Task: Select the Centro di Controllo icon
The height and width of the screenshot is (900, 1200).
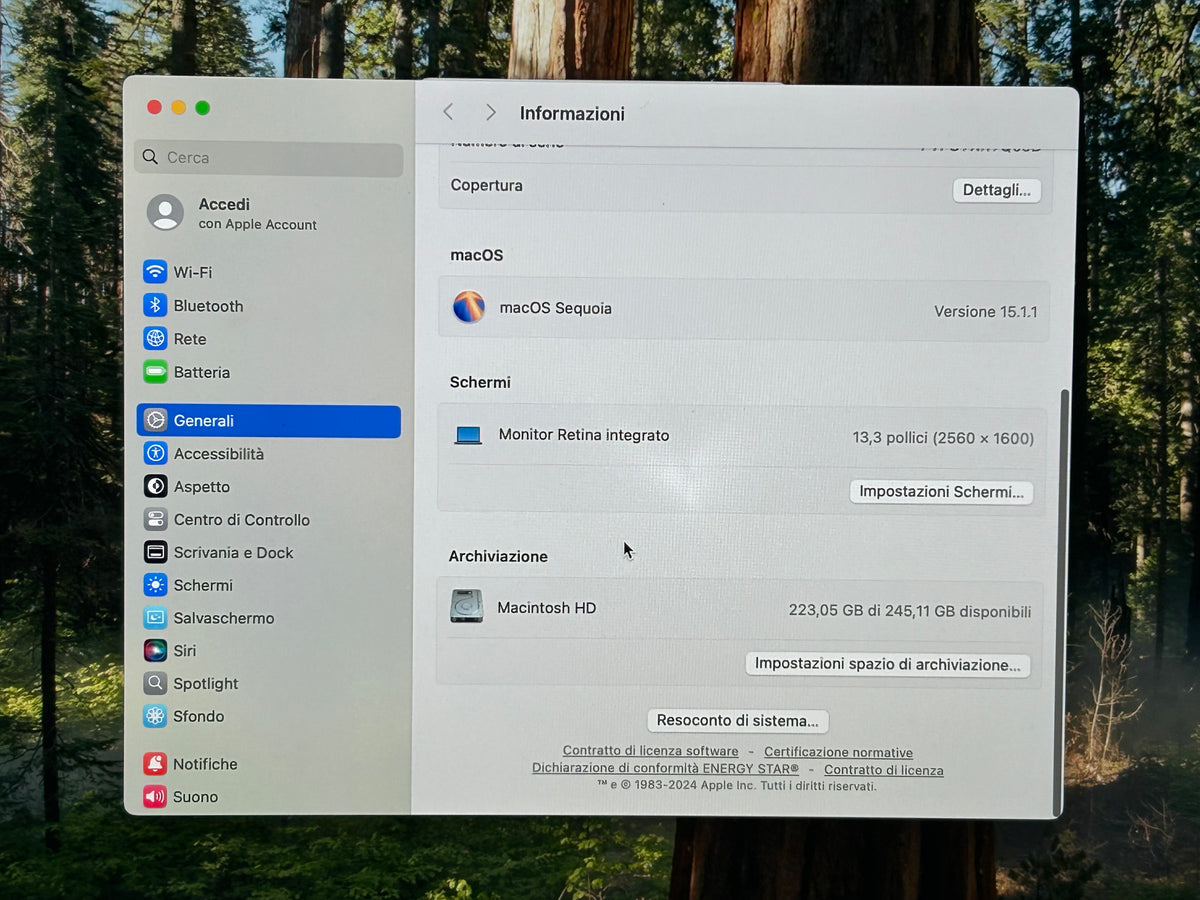Action: coord(155,519)
